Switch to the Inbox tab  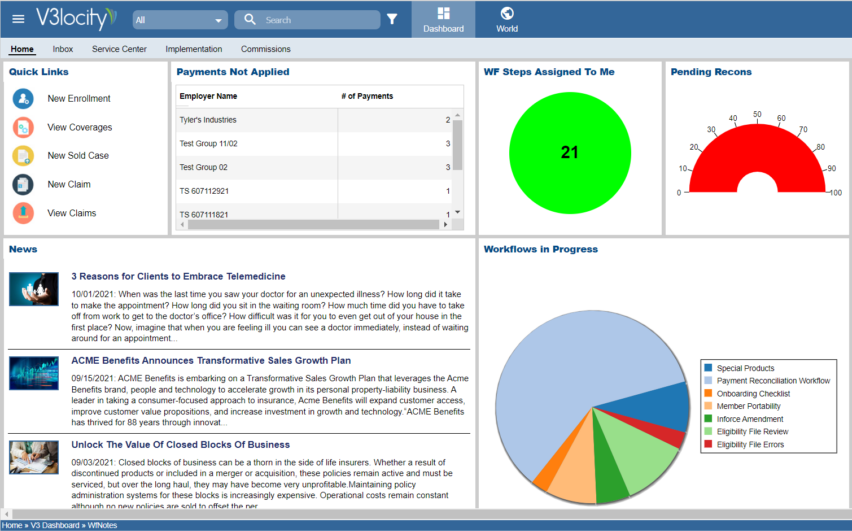[63, 49]
